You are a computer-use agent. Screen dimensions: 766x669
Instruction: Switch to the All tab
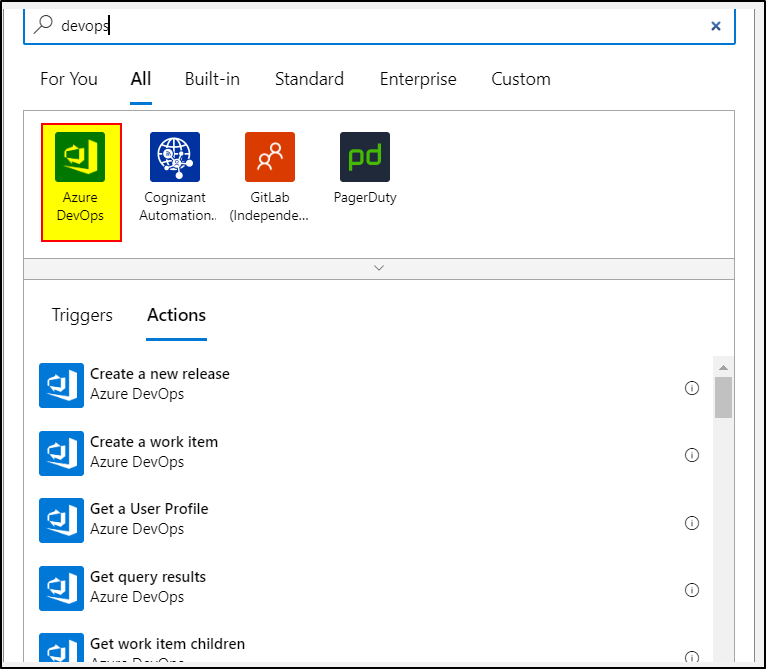[141, 79]
